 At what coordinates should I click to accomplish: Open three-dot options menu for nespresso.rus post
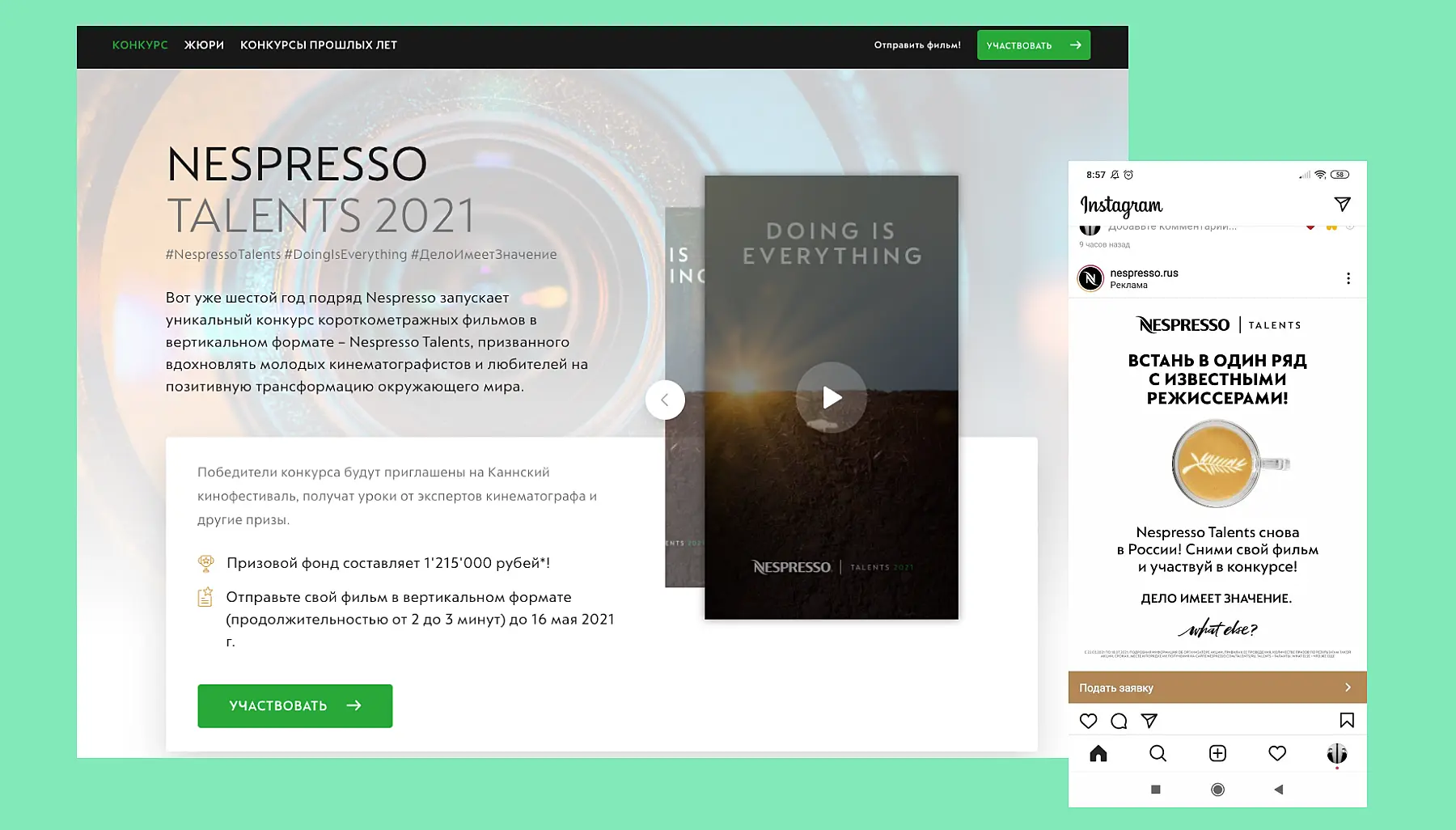point(1348,278)
